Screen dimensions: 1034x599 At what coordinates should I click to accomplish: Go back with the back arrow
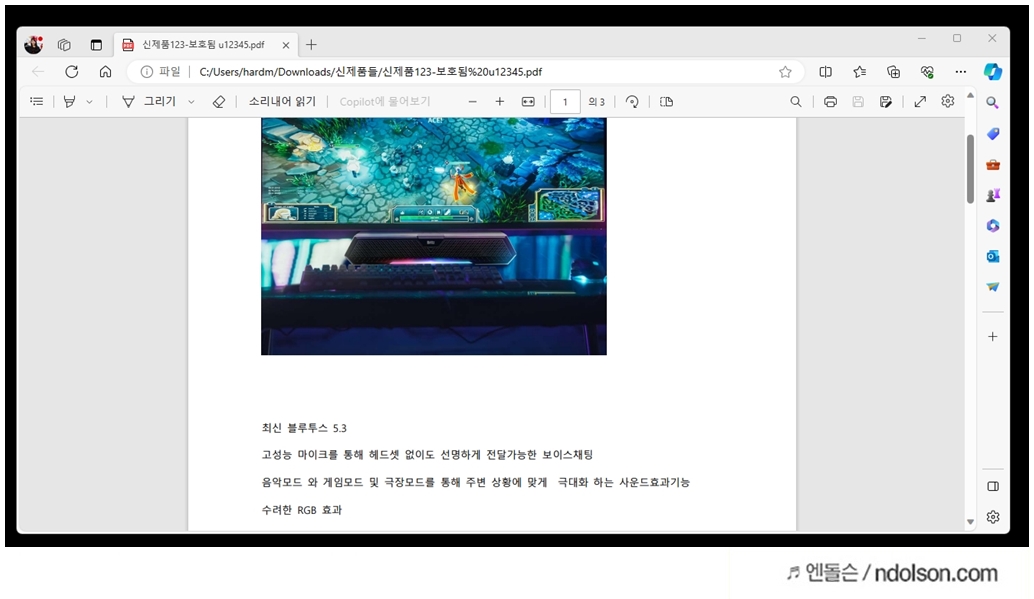38,72
